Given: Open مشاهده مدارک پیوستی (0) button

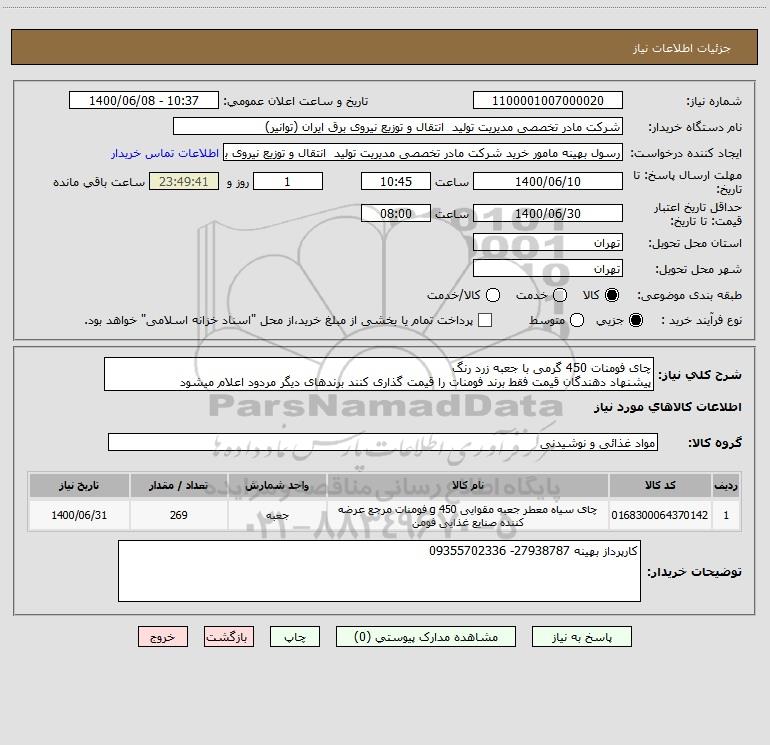Looking at the screenshot, I should [426, 637].
